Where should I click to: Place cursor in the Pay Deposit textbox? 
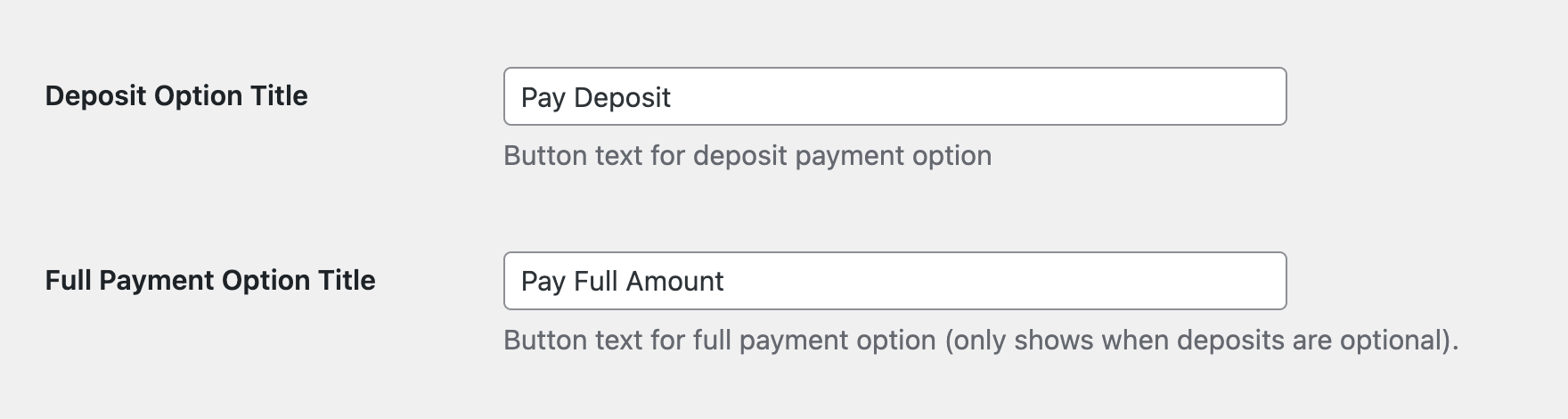pyautogui.click(x=894, y=96)
